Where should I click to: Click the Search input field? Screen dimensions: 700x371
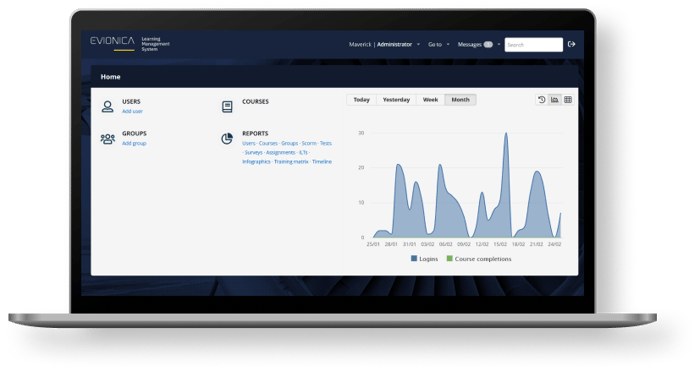coord(533,45)
